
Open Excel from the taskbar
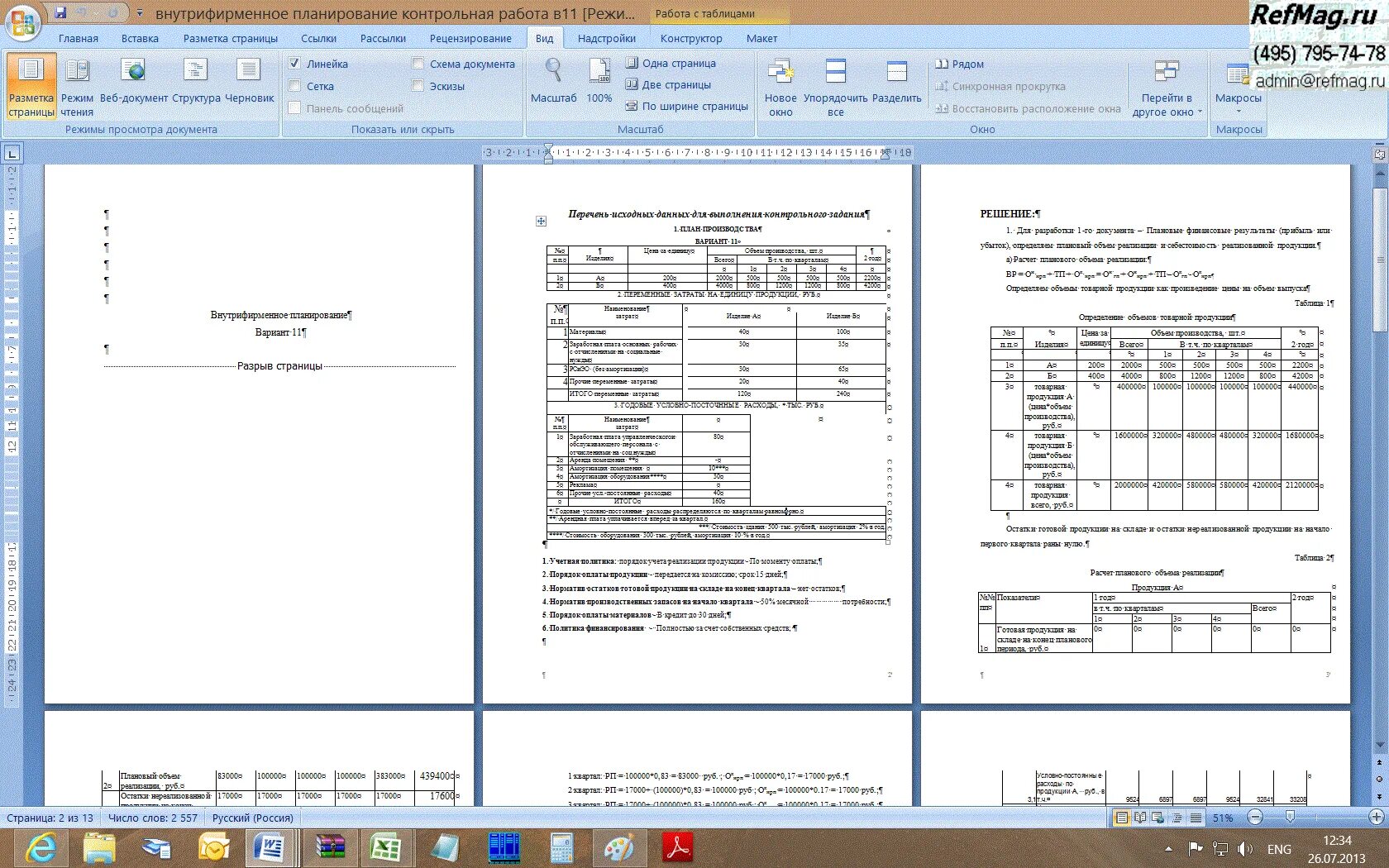pyautogui.click(x=384, y=848)
